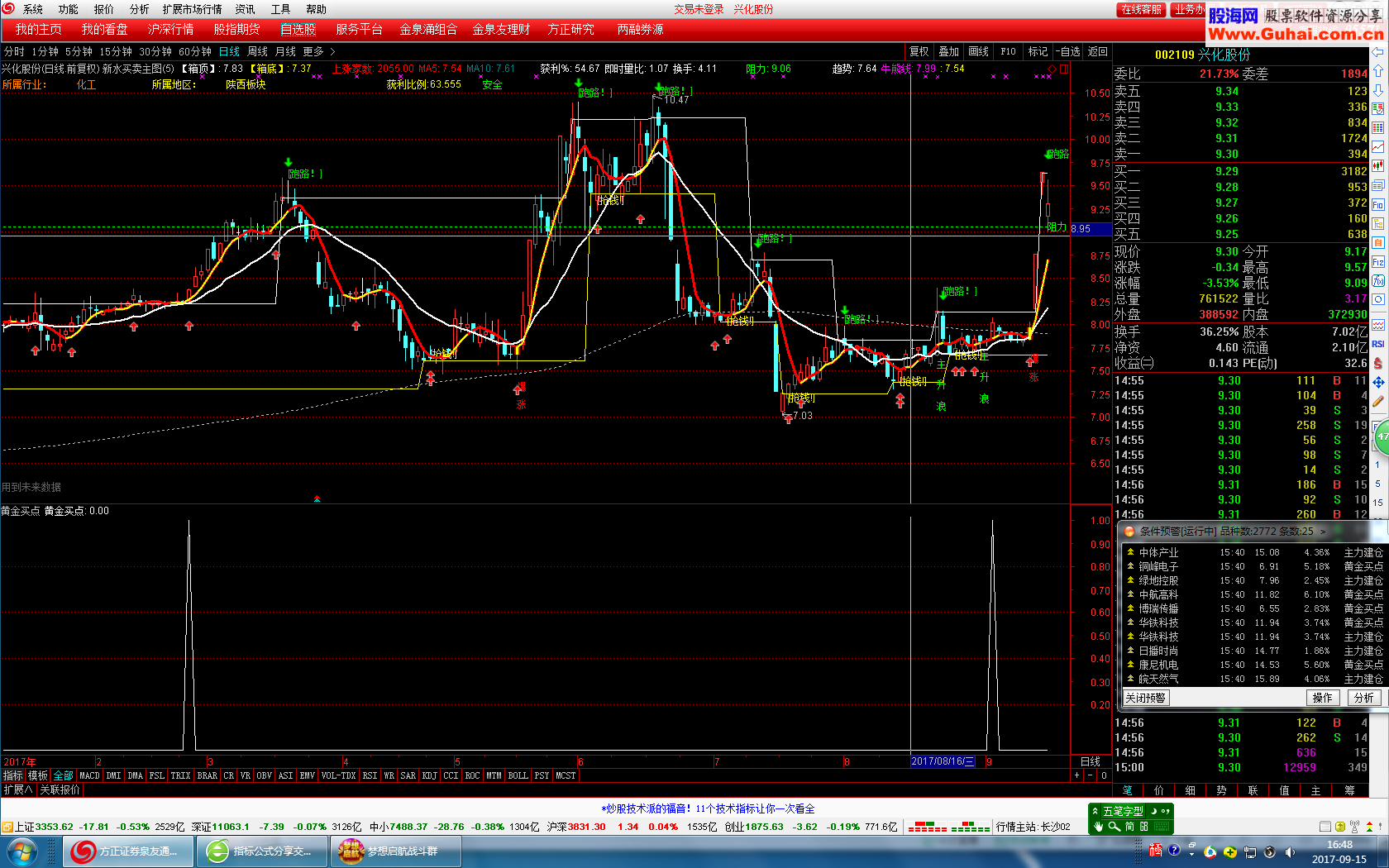Expand the 更多 period options
Image resolution: width=1389 pixels, height=868 pixels.
(318, 51)
